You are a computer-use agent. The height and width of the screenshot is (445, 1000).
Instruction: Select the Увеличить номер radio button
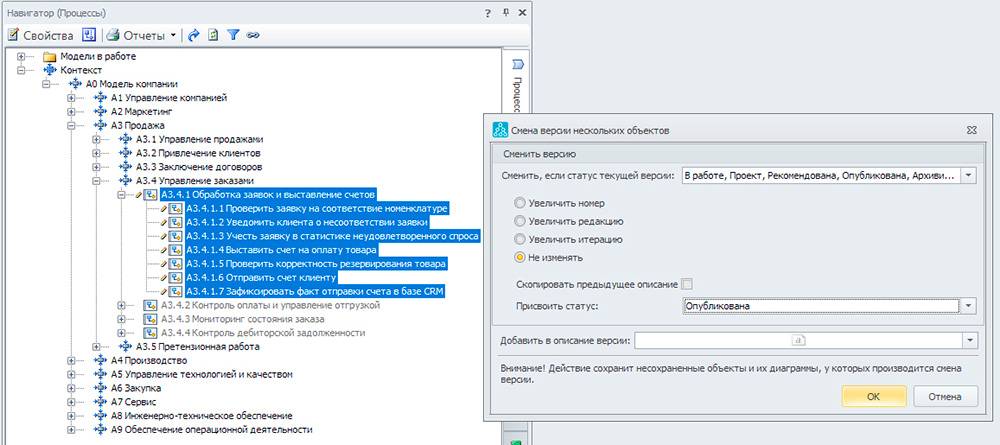518,203
